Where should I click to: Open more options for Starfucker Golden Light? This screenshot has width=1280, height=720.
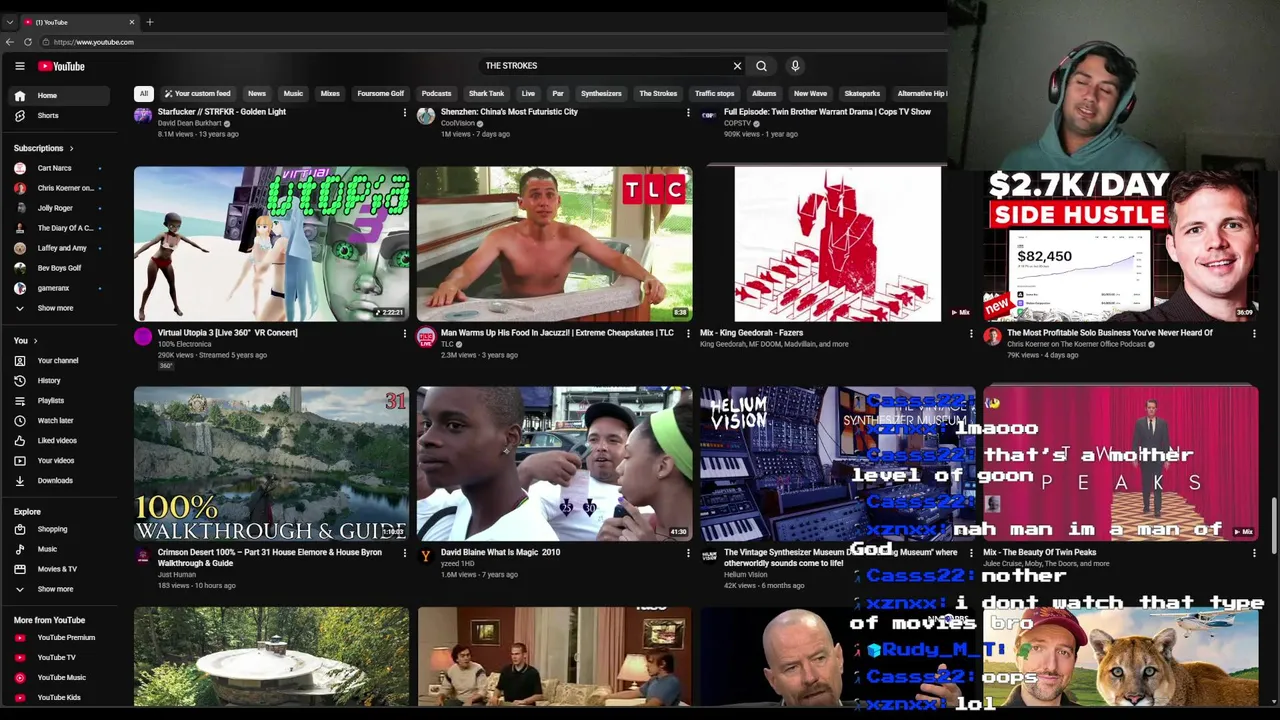[x=405, y=112]
